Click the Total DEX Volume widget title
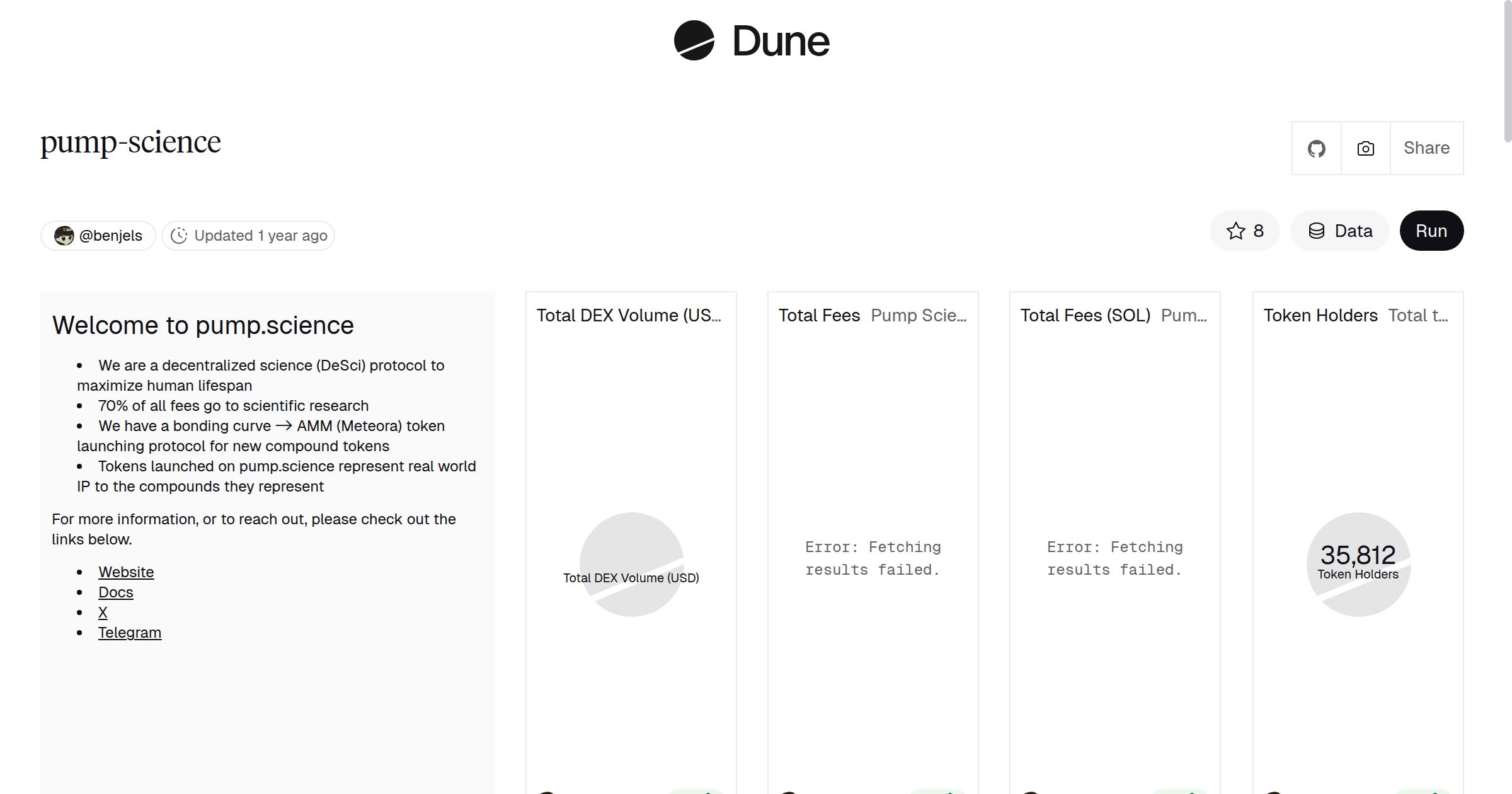The height and width of the screenshot is (794, 1512). pos(628,316)
